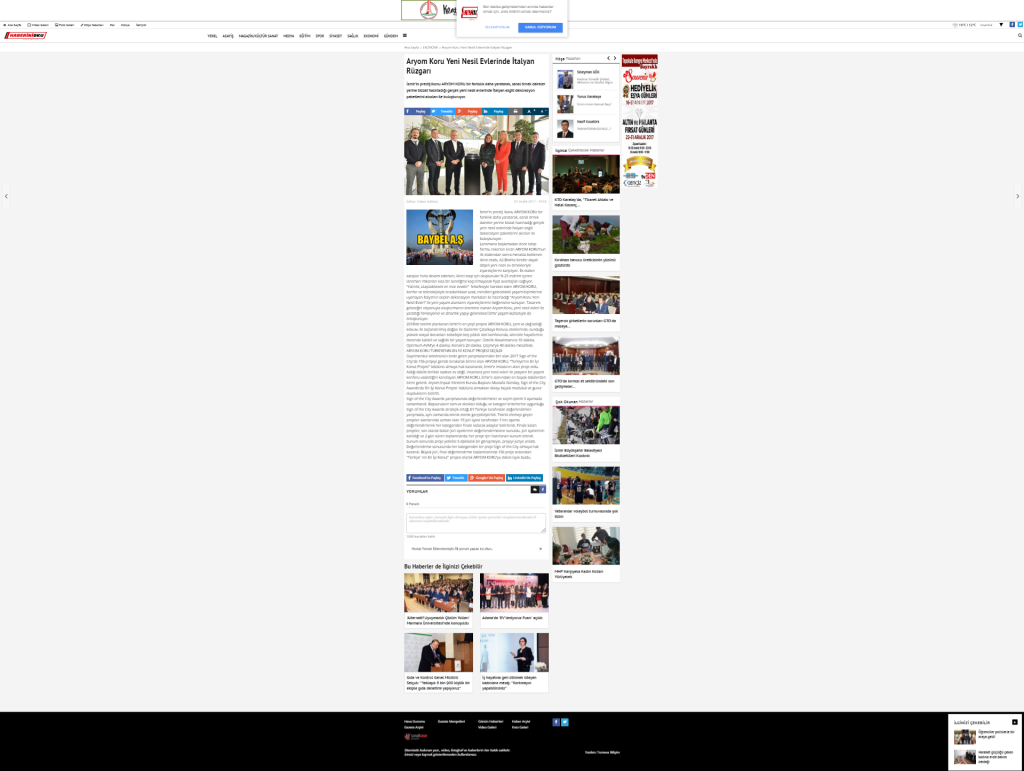1024x771 pixels.
Task: Open the main article group photo
Action: pyautogui.click(x=476, y=155)
